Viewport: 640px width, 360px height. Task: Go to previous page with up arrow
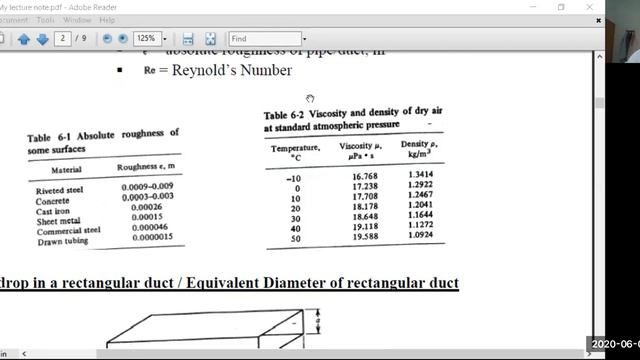click(x=24, y=39)
